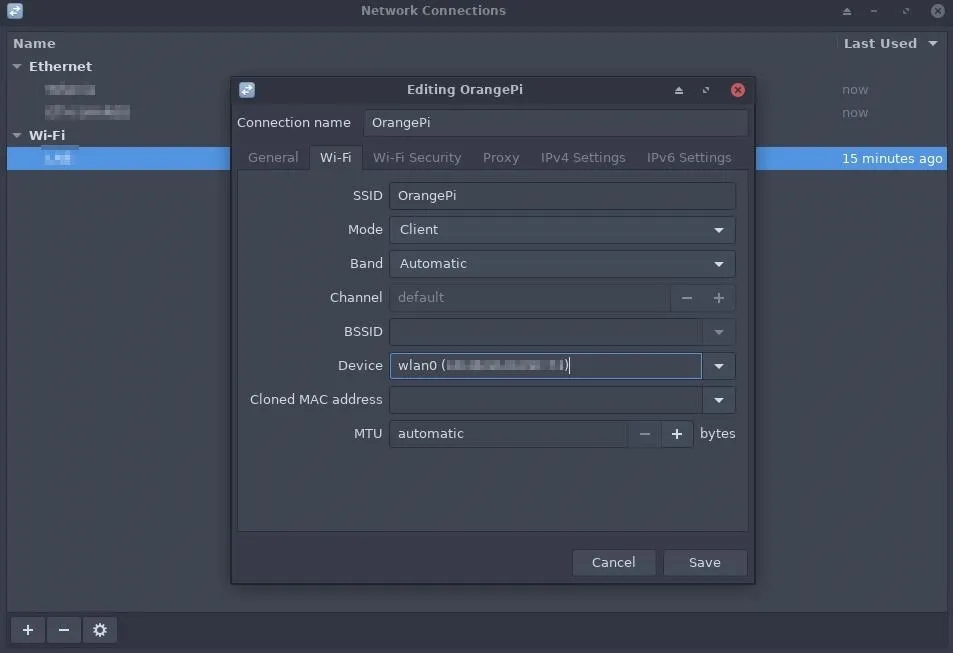Close the Network Connections window
The image size is (953, 653).
[938, 10]
